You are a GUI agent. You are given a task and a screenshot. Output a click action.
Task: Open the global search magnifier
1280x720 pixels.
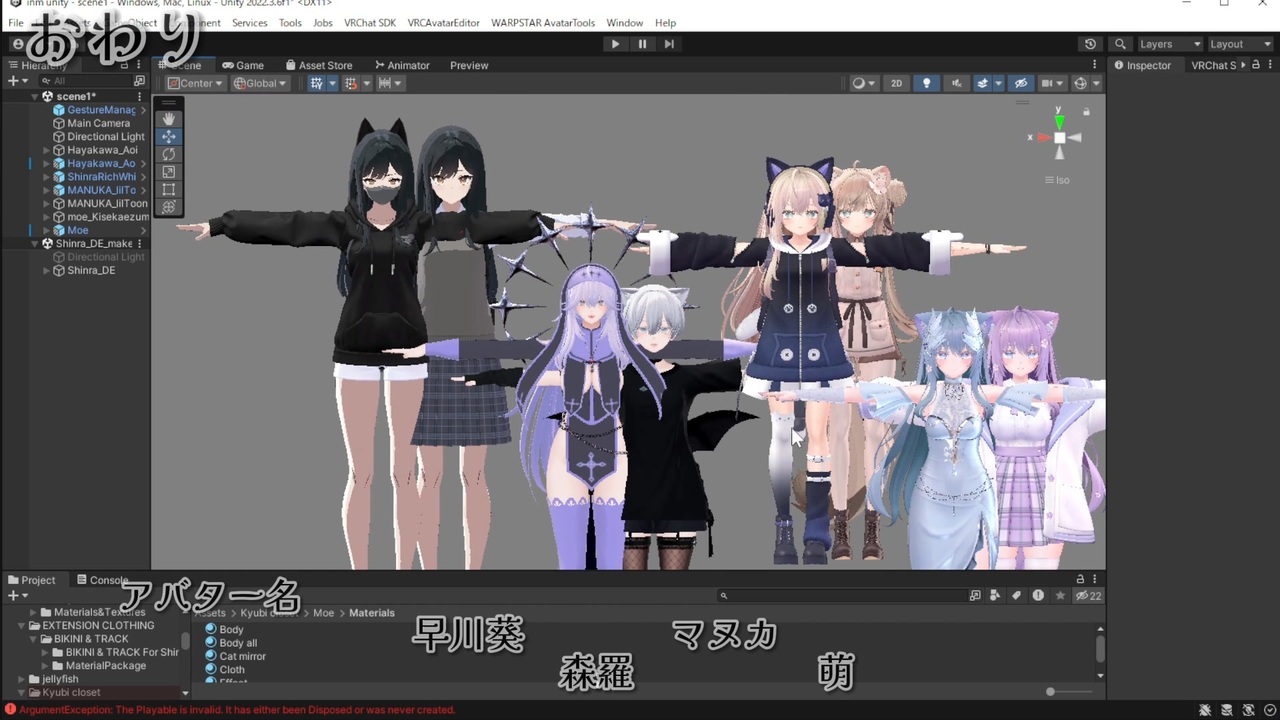pos(1121,44)
